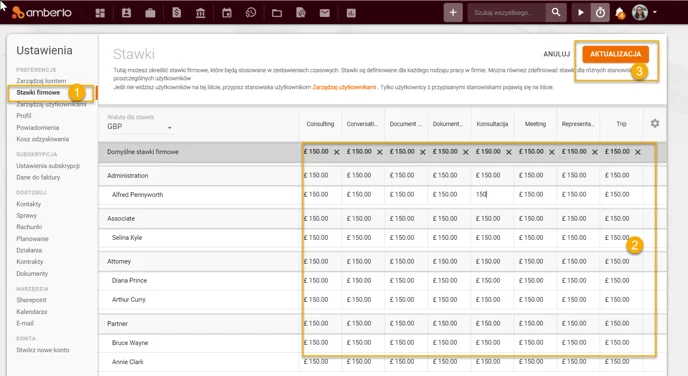Clear the default Meeting rate with X

(x=552, y=152)
